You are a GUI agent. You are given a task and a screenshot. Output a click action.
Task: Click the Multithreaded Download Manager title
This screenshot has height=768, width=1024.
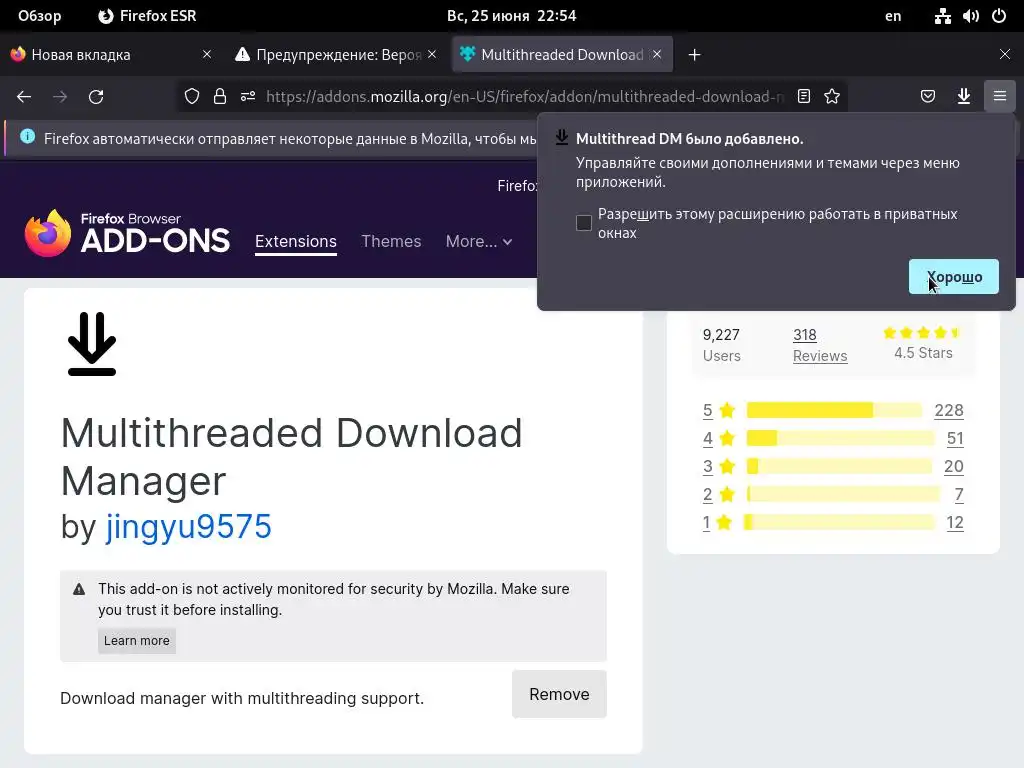tap(291, 456)
